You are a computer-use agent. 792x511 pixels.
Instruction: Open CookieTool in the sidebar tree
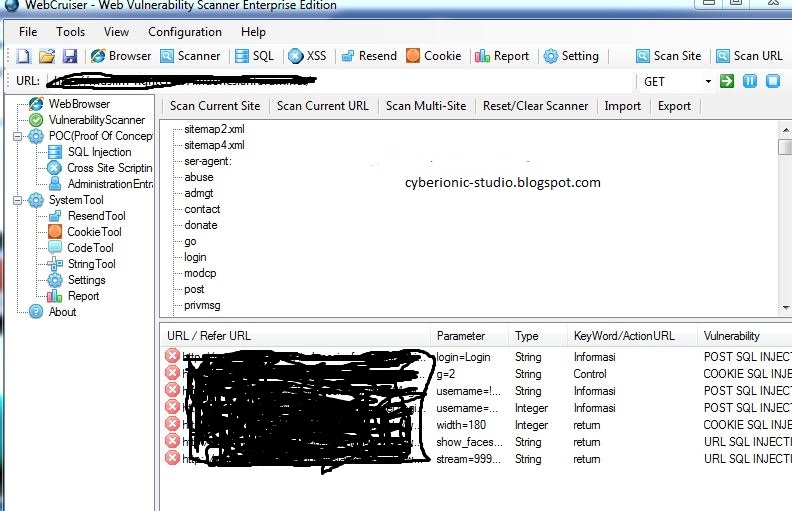click(x=94, y=232)
